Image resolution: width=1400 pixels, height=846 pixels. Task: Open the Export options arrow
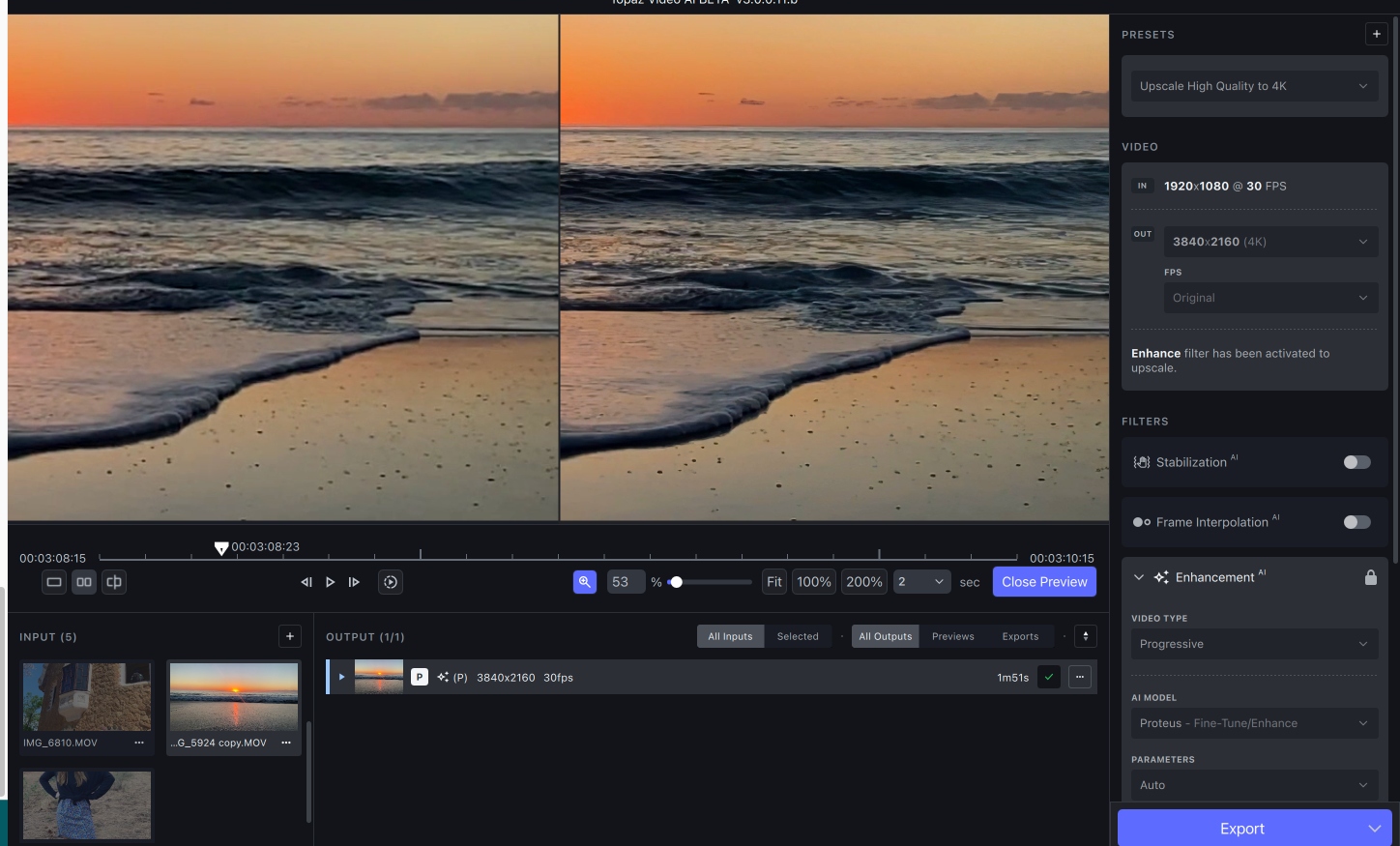tap(1375, 829)
